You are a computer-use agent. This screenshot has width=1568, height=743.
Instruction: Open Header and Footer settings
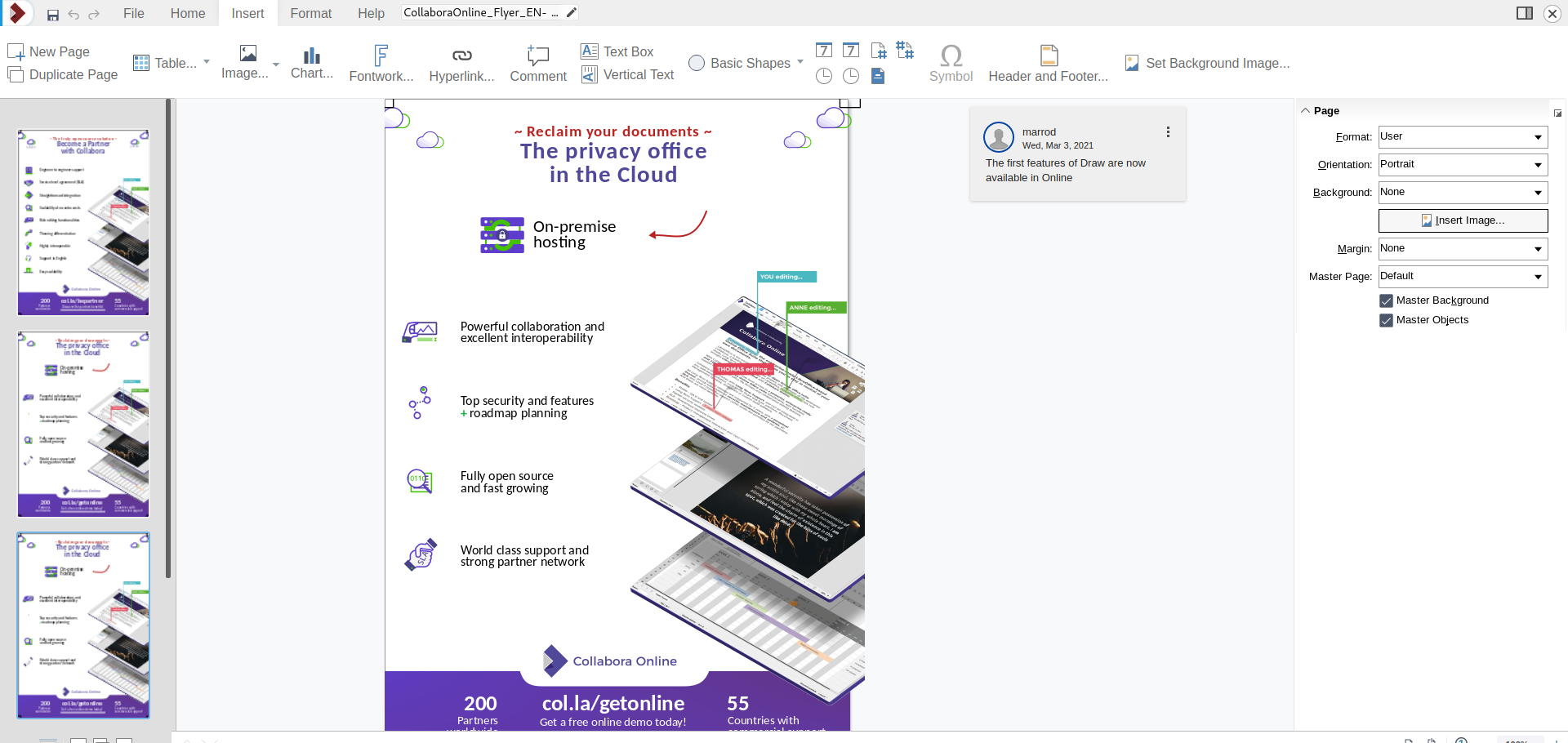(x=1049, y=64)
